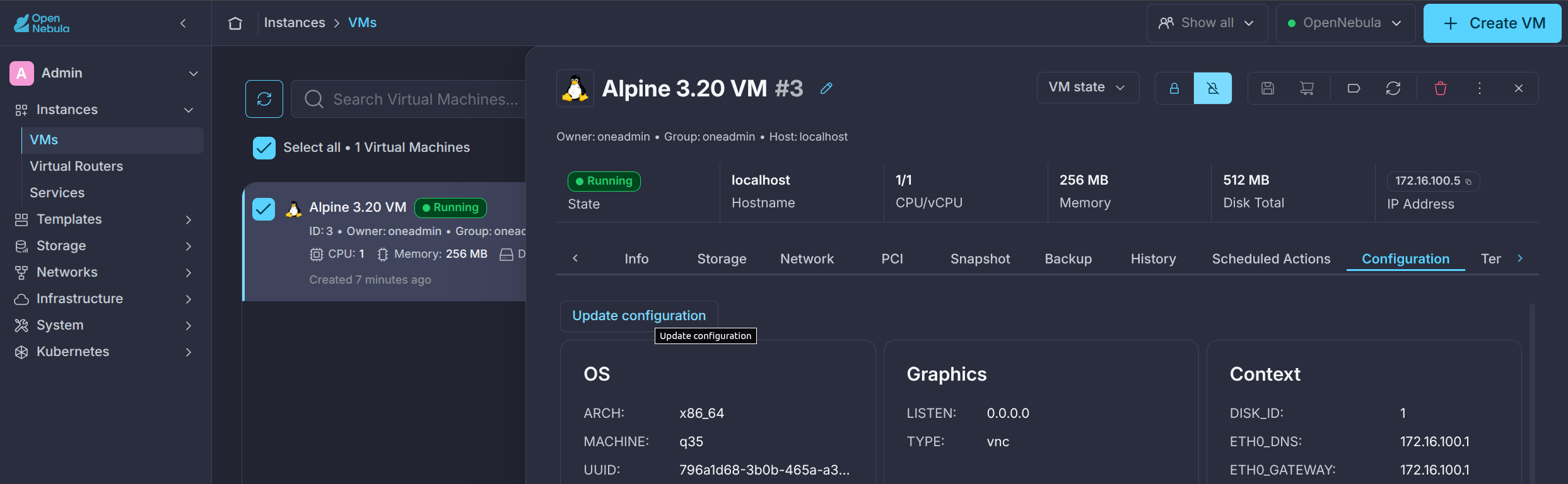
Task: Open the VM state dropdown
Action: pyautogui.click(x=1088, y=88)
